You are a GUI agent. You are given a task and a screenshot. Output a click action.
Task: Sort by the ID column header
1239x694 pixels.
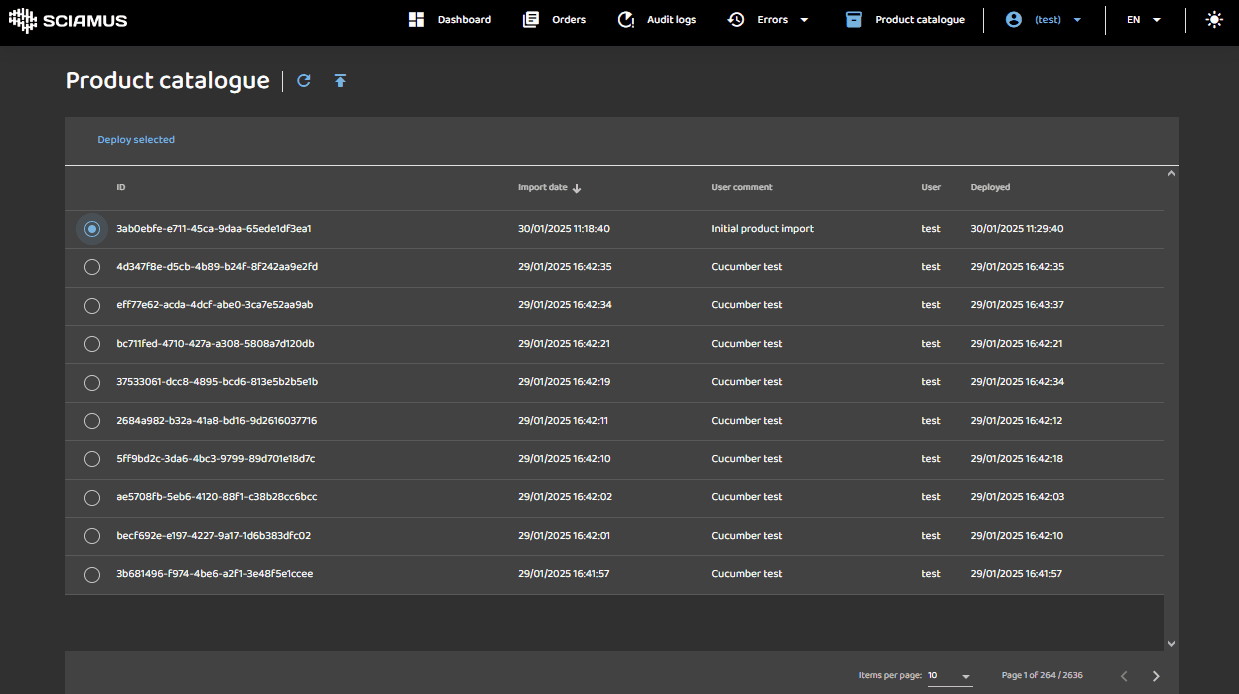click(121, 187)
